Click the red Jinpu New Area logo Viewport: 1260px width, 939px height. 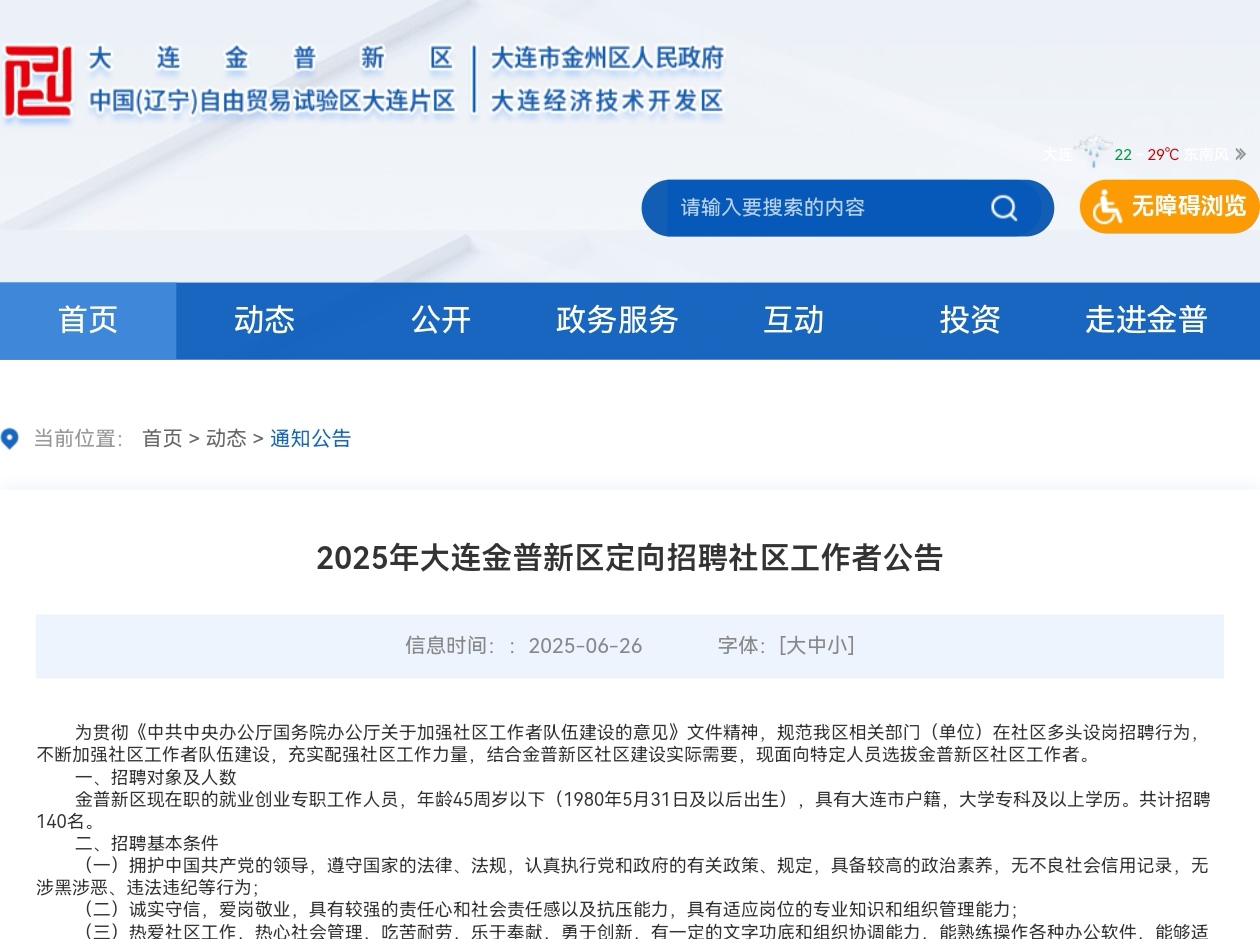click(x=37, y=81)
